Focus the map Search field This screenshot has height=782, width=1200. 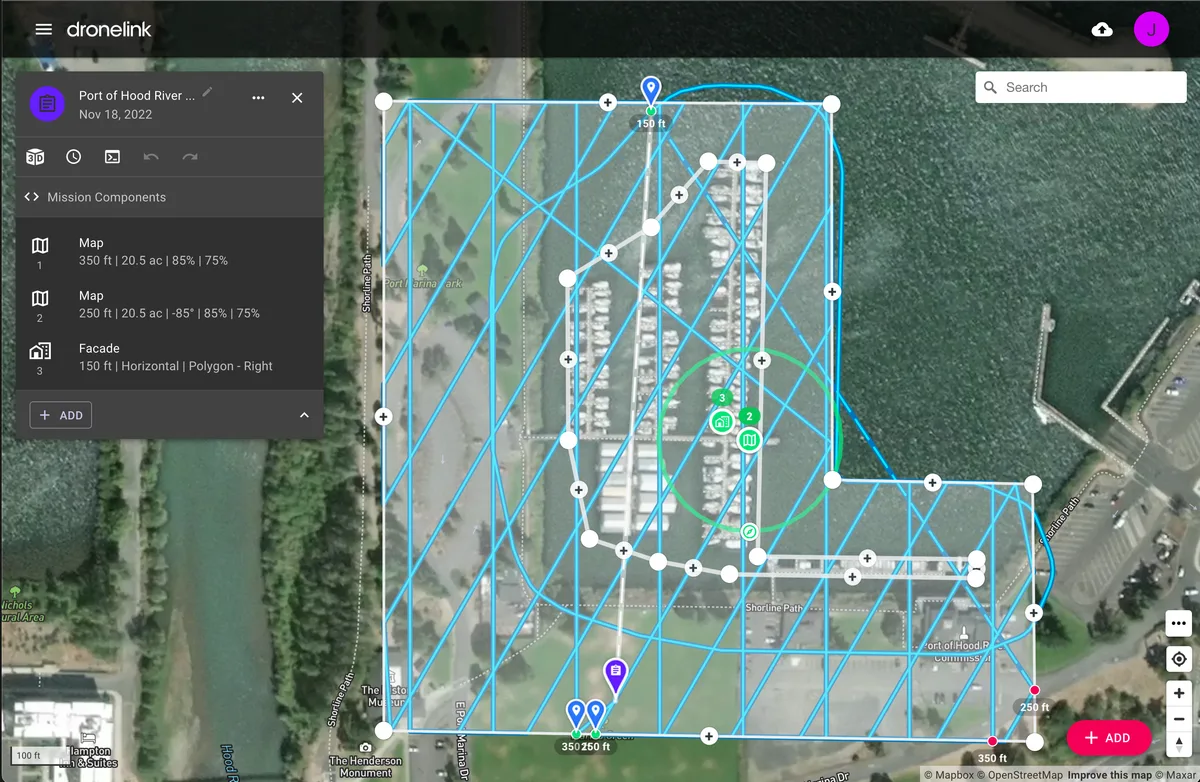1081,87
